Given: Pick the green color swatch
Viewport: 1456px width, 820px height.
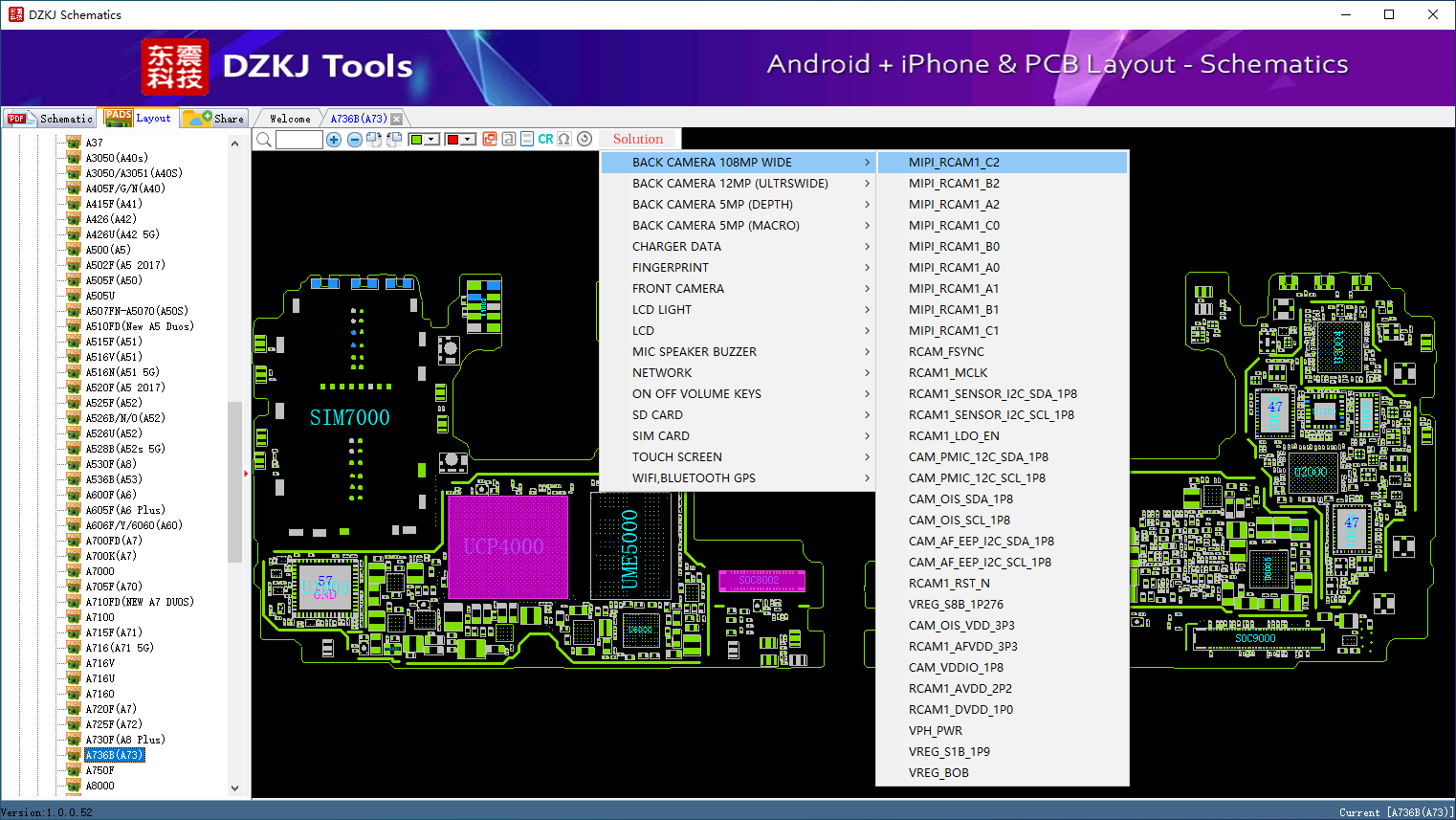Looking at the screenshot, I should (417, 140).
